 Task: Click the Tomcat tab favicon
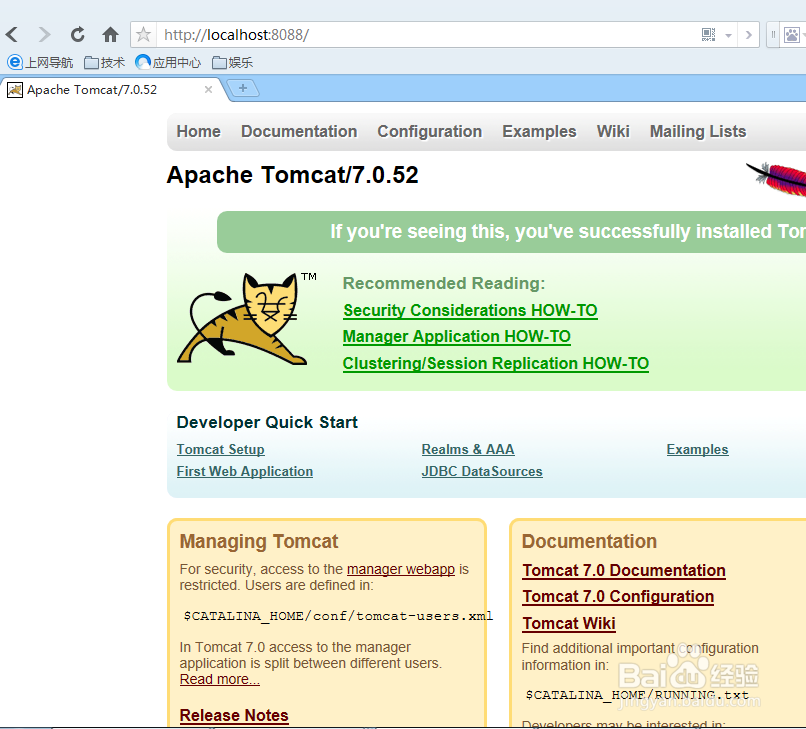click(14, 90)
